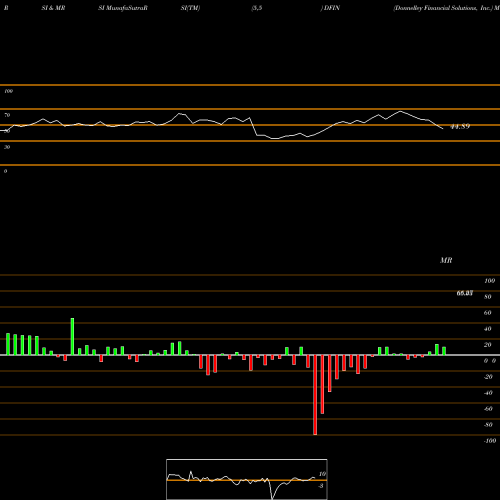The height and width of the screenshot is (500, 500).
Task: Click the tallest green MR histogram bar
Action: click(72, 337)
